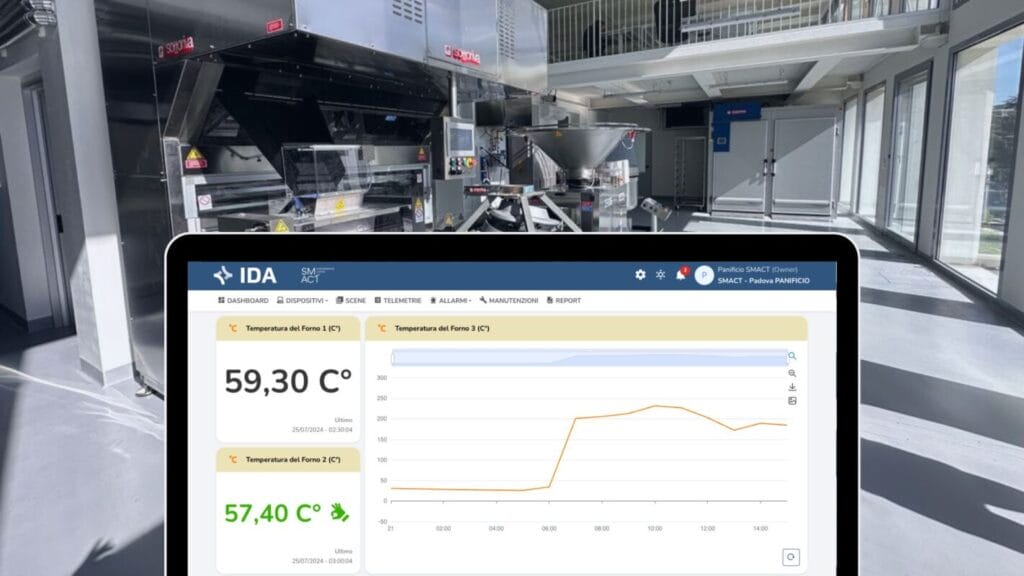
Task: Expand the ALLARMI dropdown menu
Action: 451,300
